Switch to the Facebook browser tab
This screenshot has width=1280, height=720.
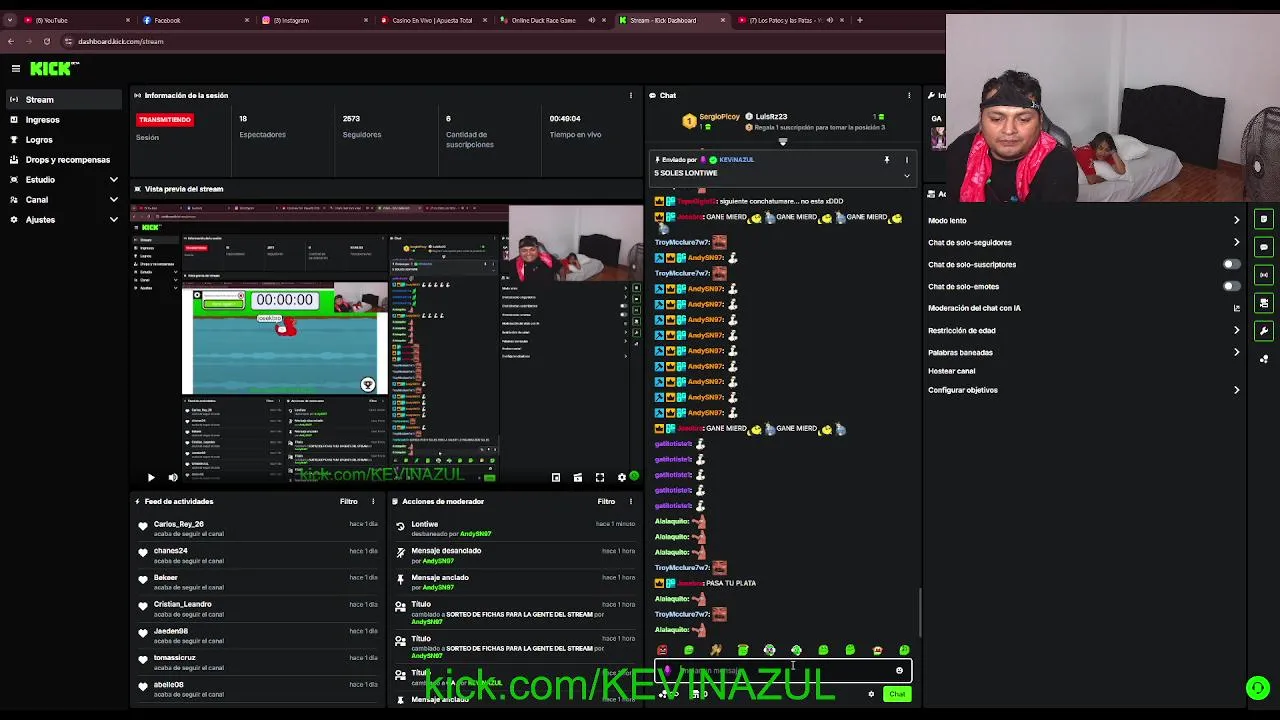(195, 20)
